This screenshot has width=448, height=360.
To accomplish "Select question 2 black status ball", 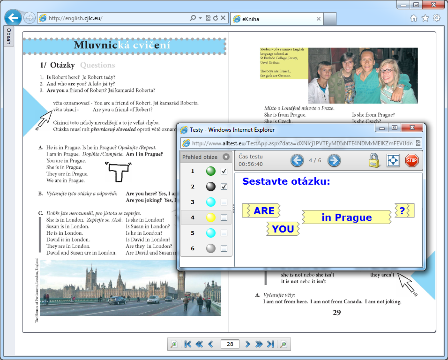I will (211, 187).
